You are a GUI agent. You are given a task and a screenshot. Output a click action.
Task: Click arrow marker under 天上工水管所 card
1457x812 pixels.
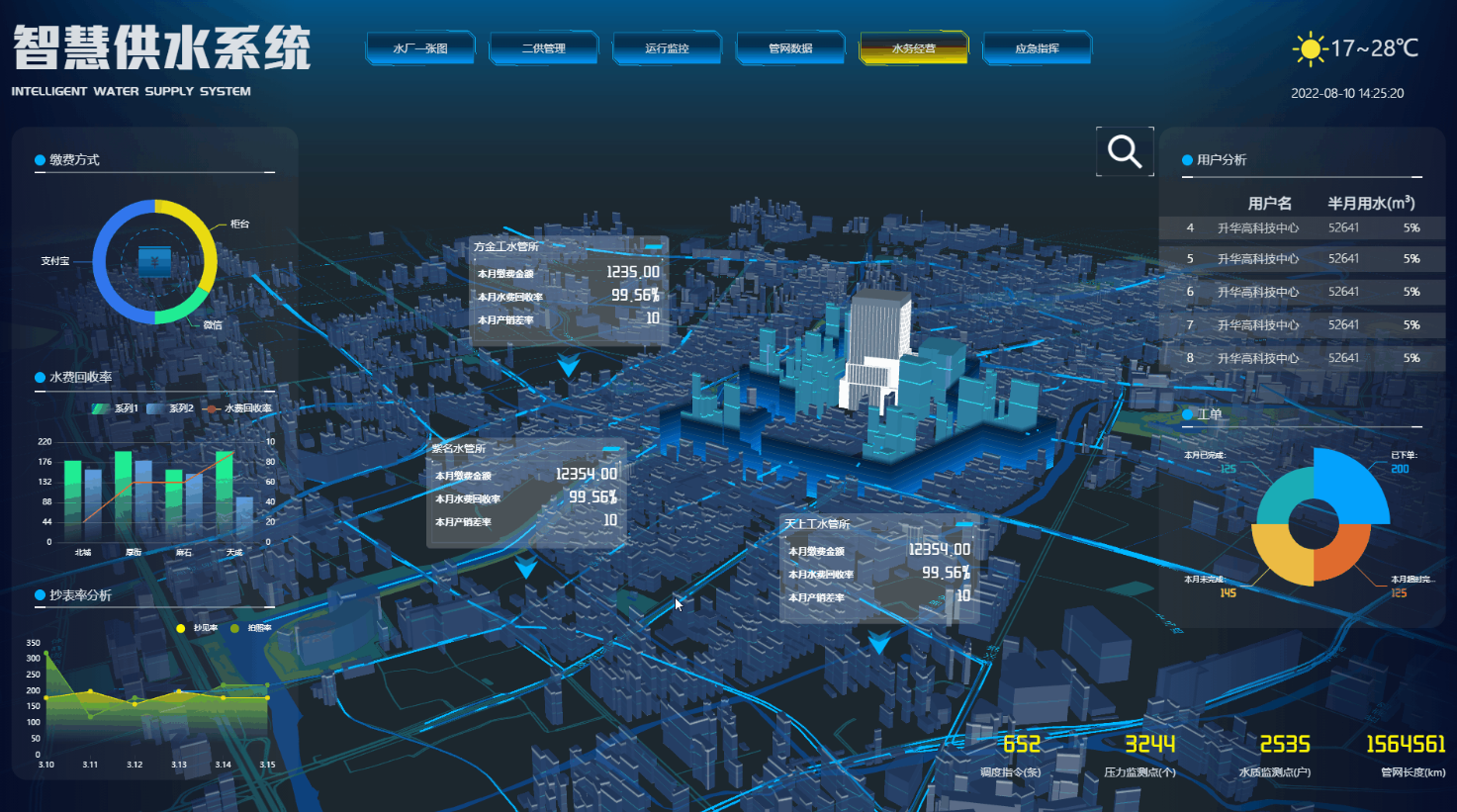click(878, 644)
